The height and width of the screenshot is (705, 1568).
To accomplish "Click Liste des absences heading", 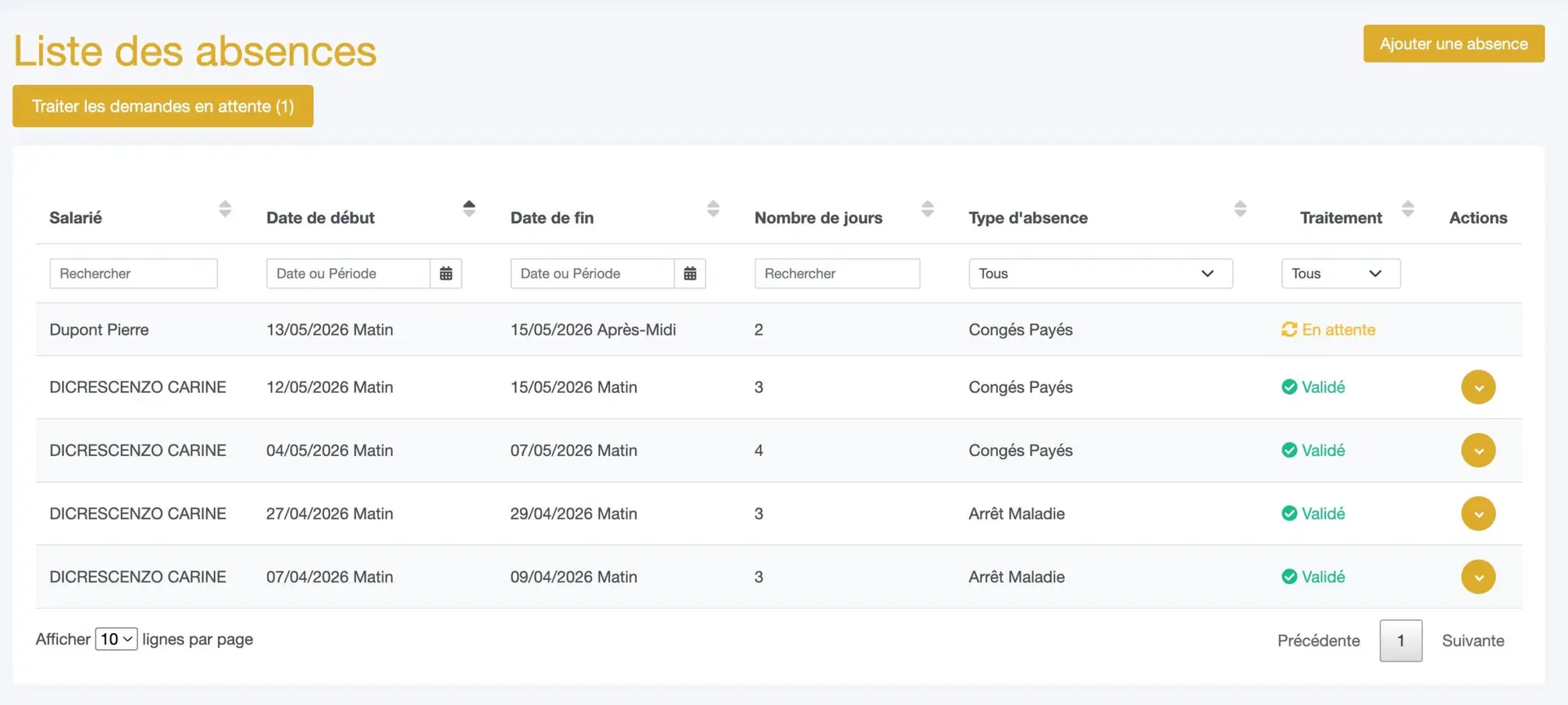I will click(195, 51).
